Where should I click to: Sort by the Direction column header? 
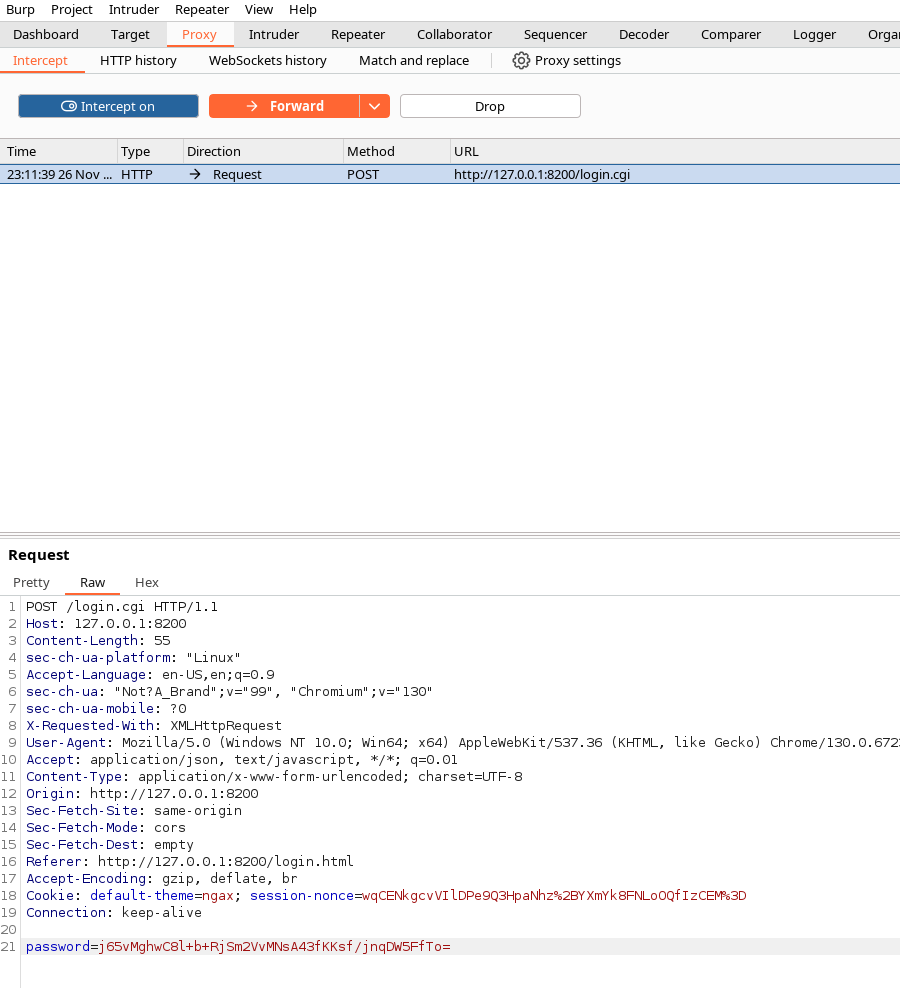pyautogui.click(x=263, y=151)
